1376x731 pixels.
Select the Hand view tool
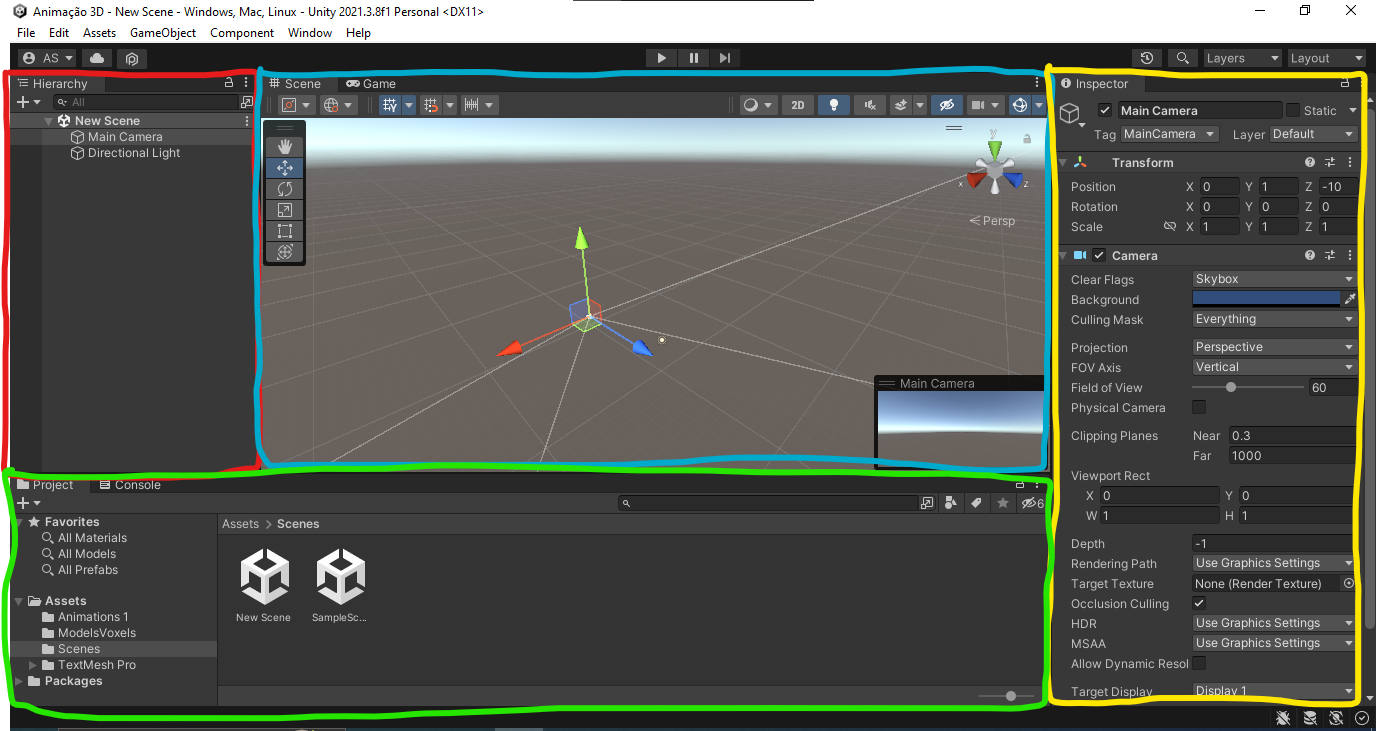click(285, 147)
